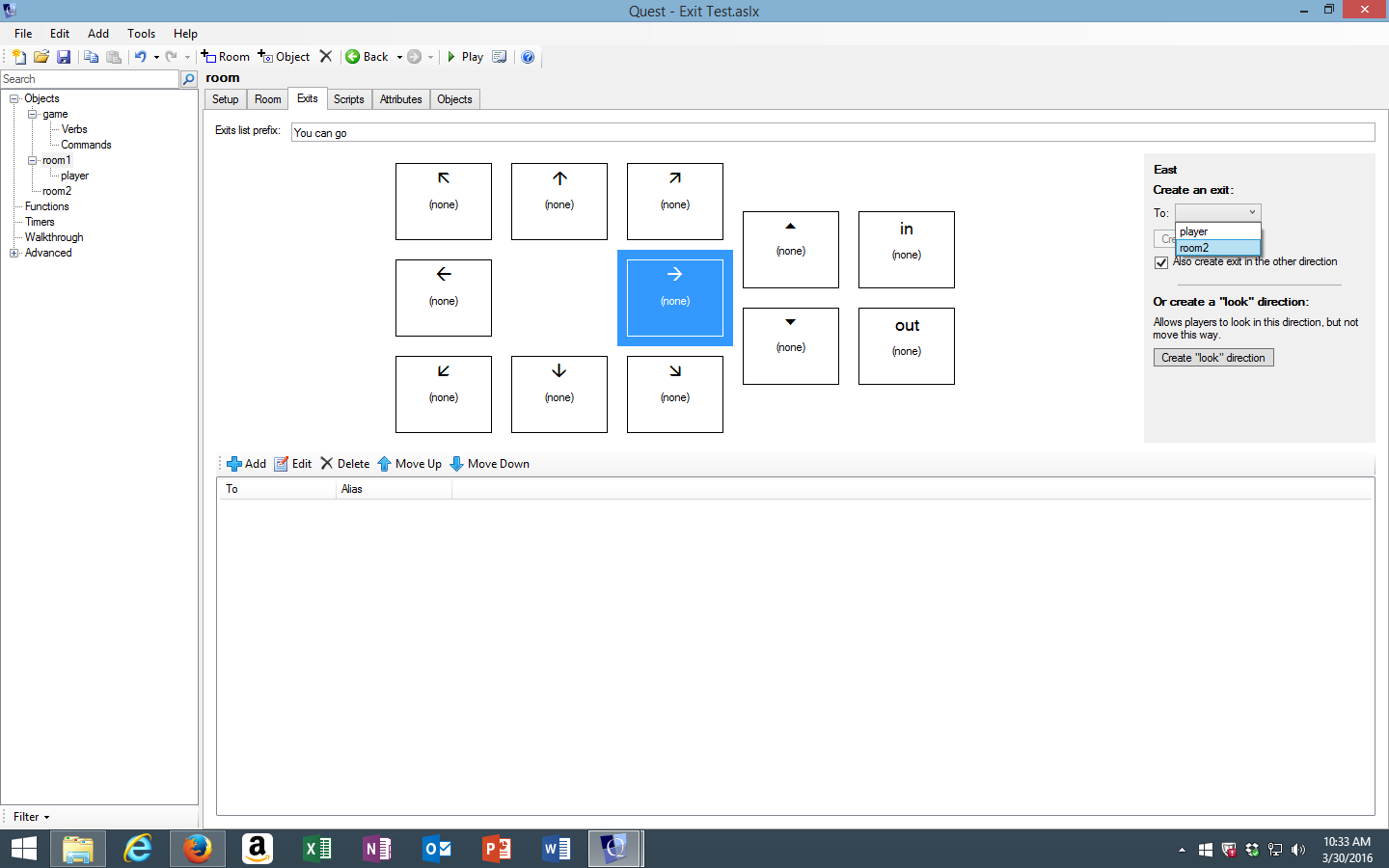Open the Forward history dropdown arrow

pyautogui.click(x=430, y=57)
